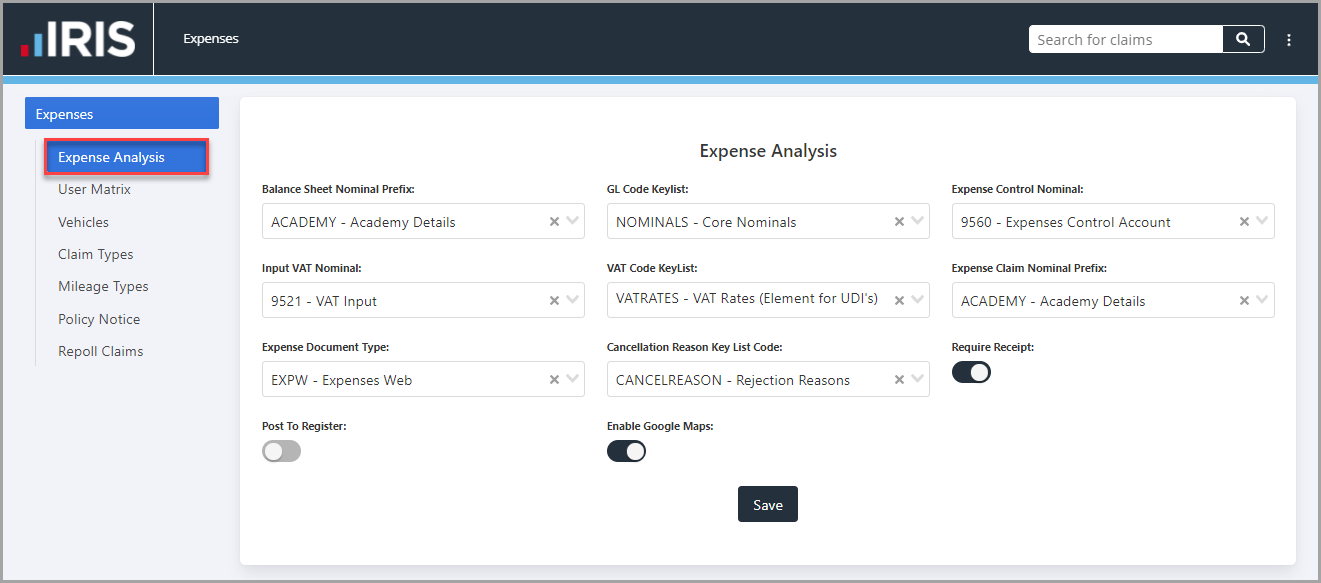The height and width of the screenshot is (583, 1321).
Task: Clear VAT Code KeyList selection
Action: (x=899, y=301)
